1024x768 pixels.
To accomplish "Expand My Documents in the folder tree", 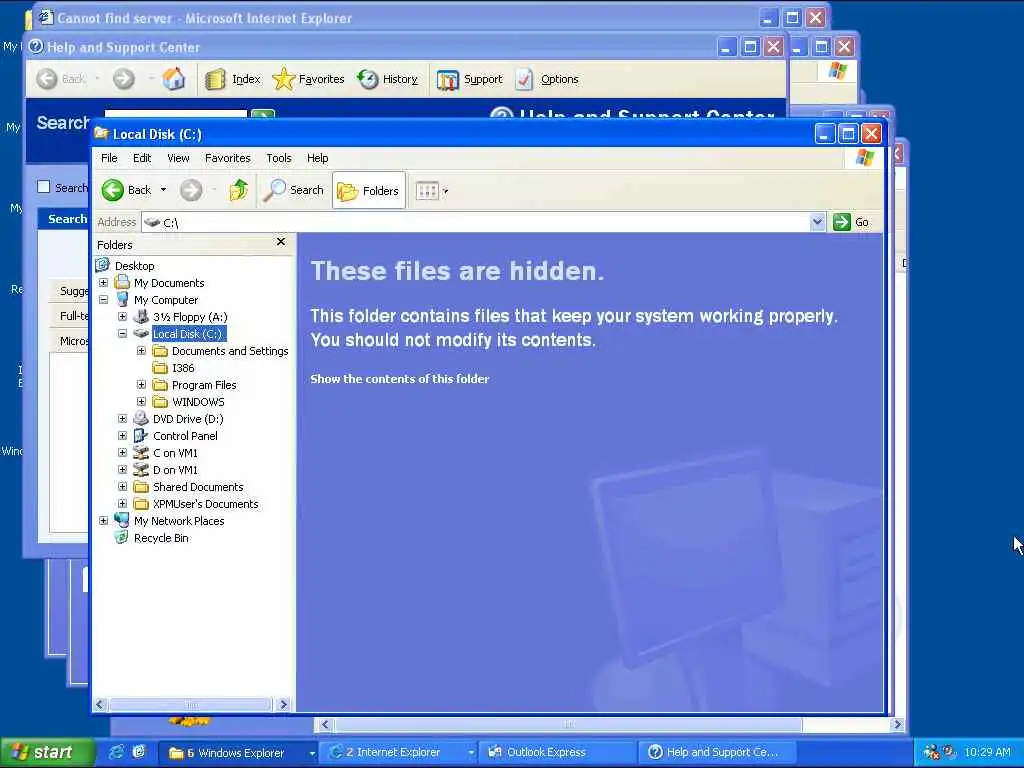I will pyautogui.click(x=103, y=283).
